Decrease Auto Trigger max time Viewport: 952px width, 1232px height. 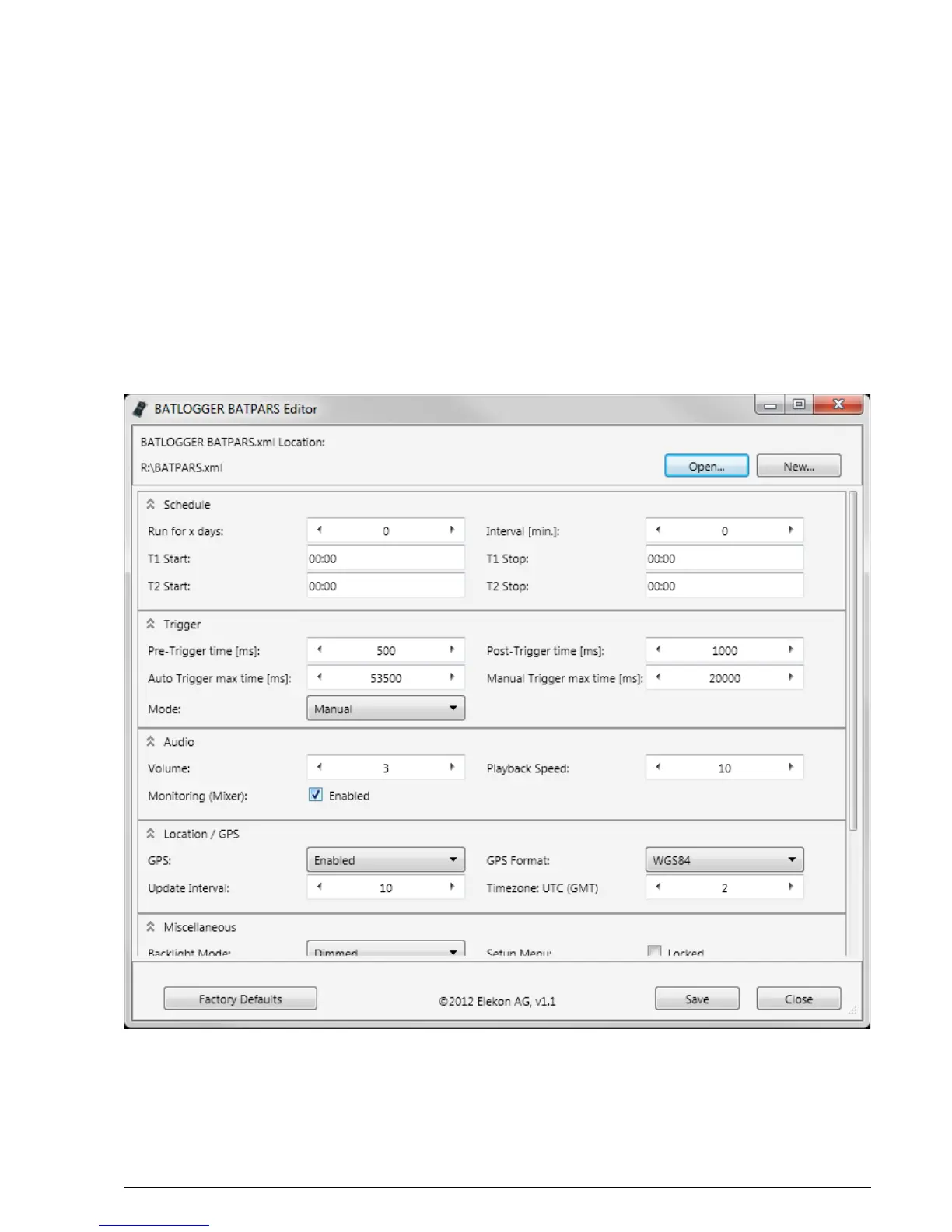(319, 677)
